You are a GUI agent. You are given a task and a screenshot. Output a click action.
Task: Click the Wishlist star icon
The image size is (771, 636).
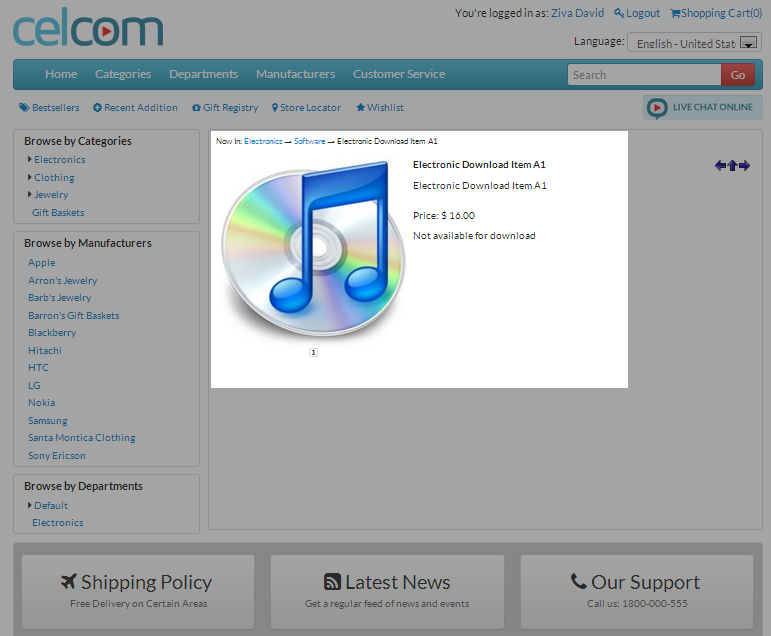360,107
